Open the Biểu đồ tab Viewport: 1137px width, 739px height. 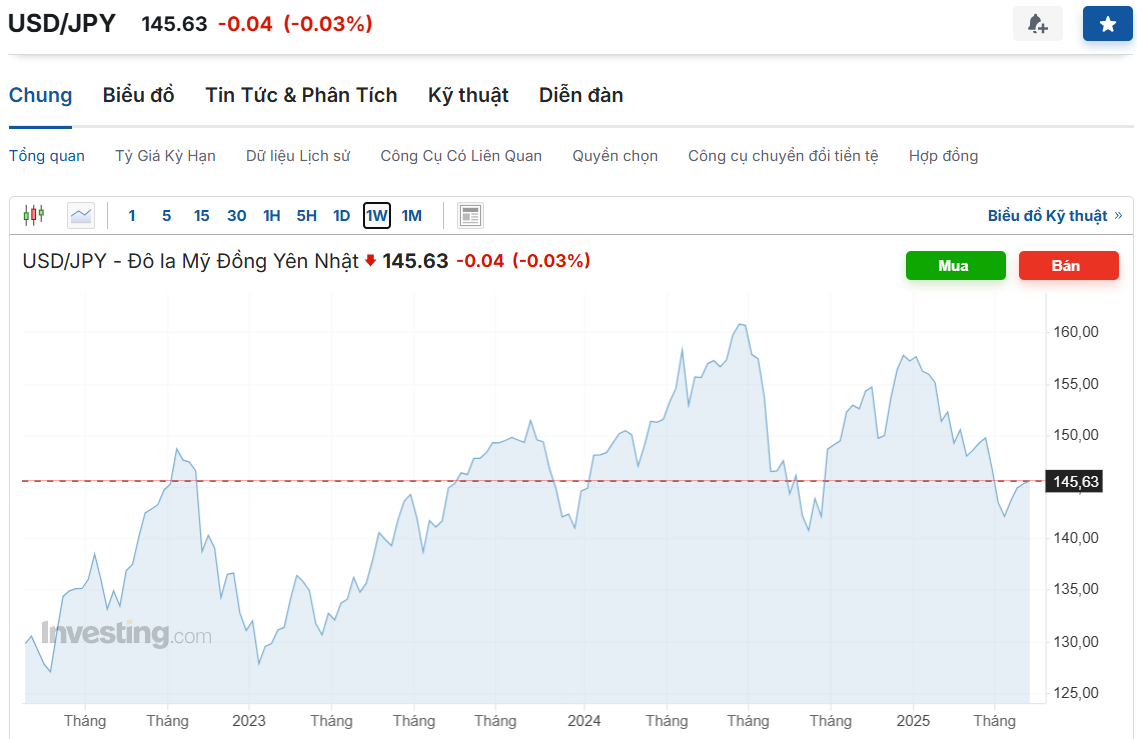point(138,95)
